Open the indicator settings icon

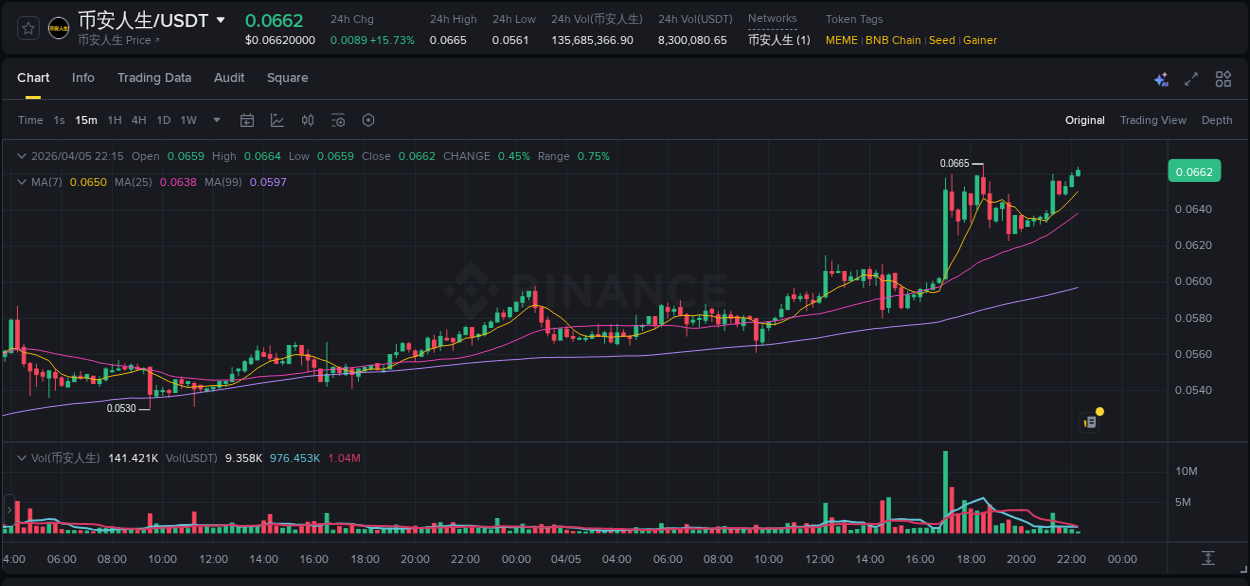pos(338,120)
